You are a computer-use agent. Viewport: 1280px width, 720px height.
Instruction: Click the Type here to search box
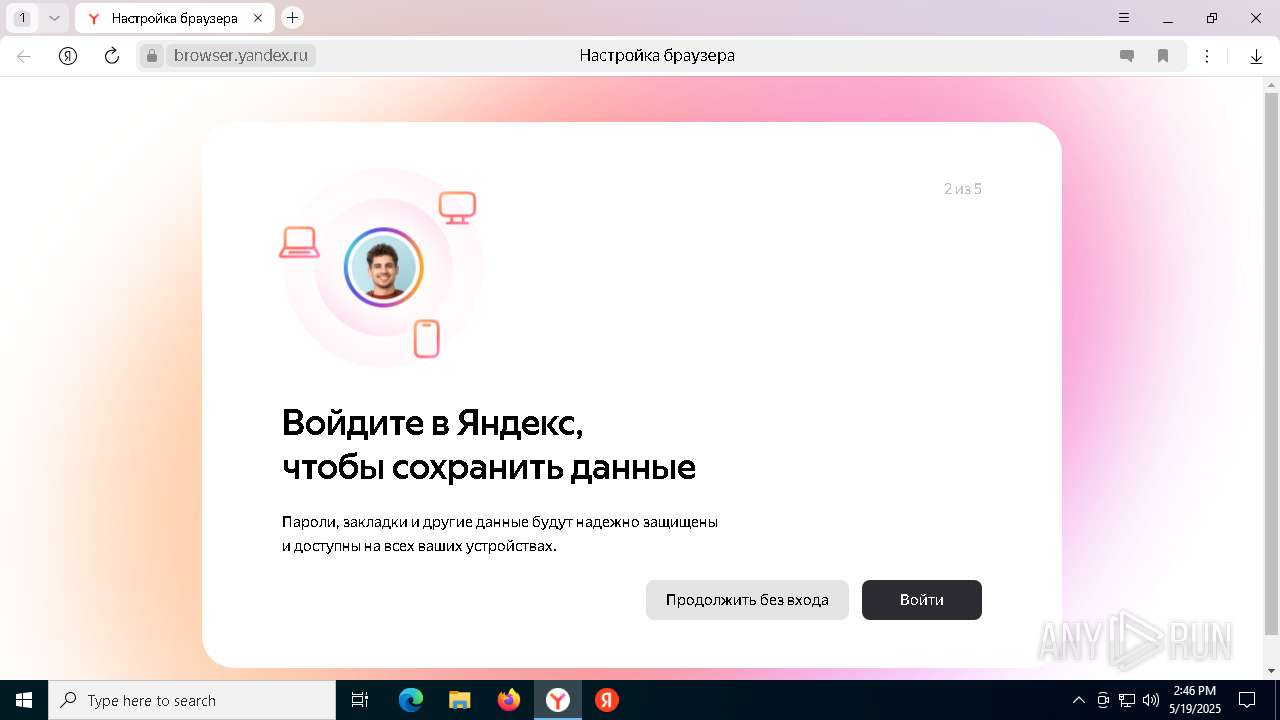[192, 700]
